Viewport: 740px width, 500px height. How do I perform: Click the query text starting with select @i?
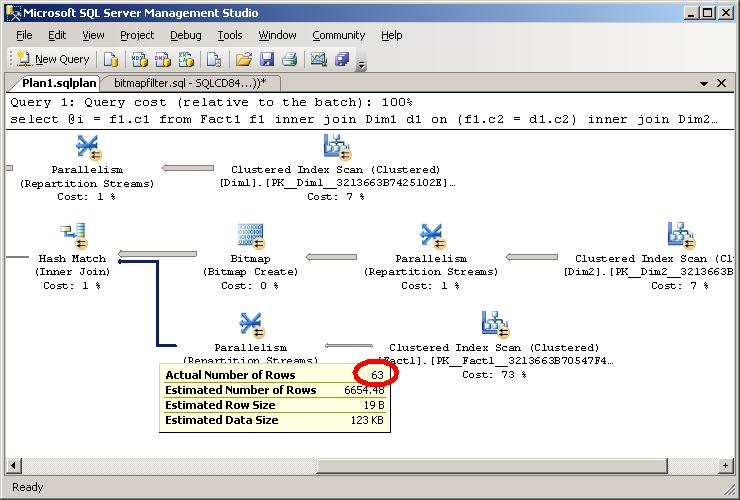(x=363, y=119)
